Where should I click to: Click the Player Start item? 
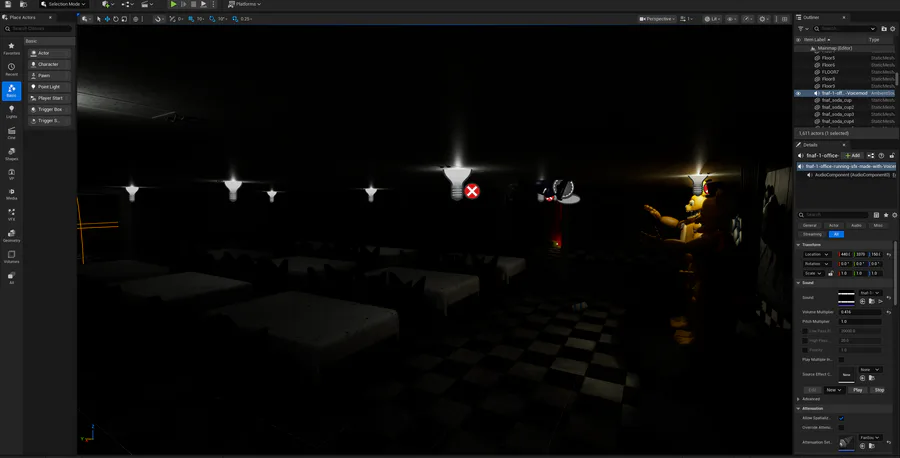pyautogui.click(x=49, y=98)
